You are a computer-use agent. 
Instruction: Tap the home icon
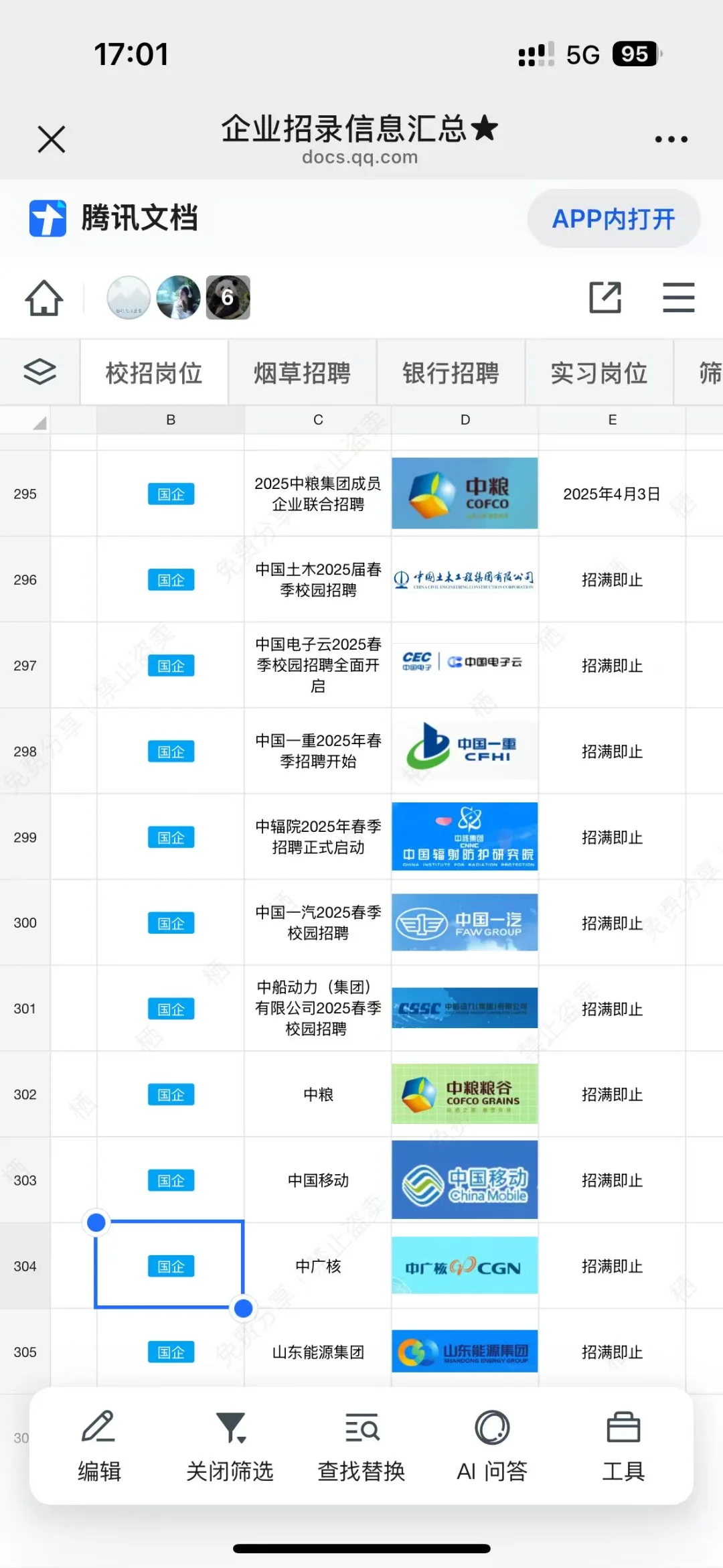(x=44, y=297)
